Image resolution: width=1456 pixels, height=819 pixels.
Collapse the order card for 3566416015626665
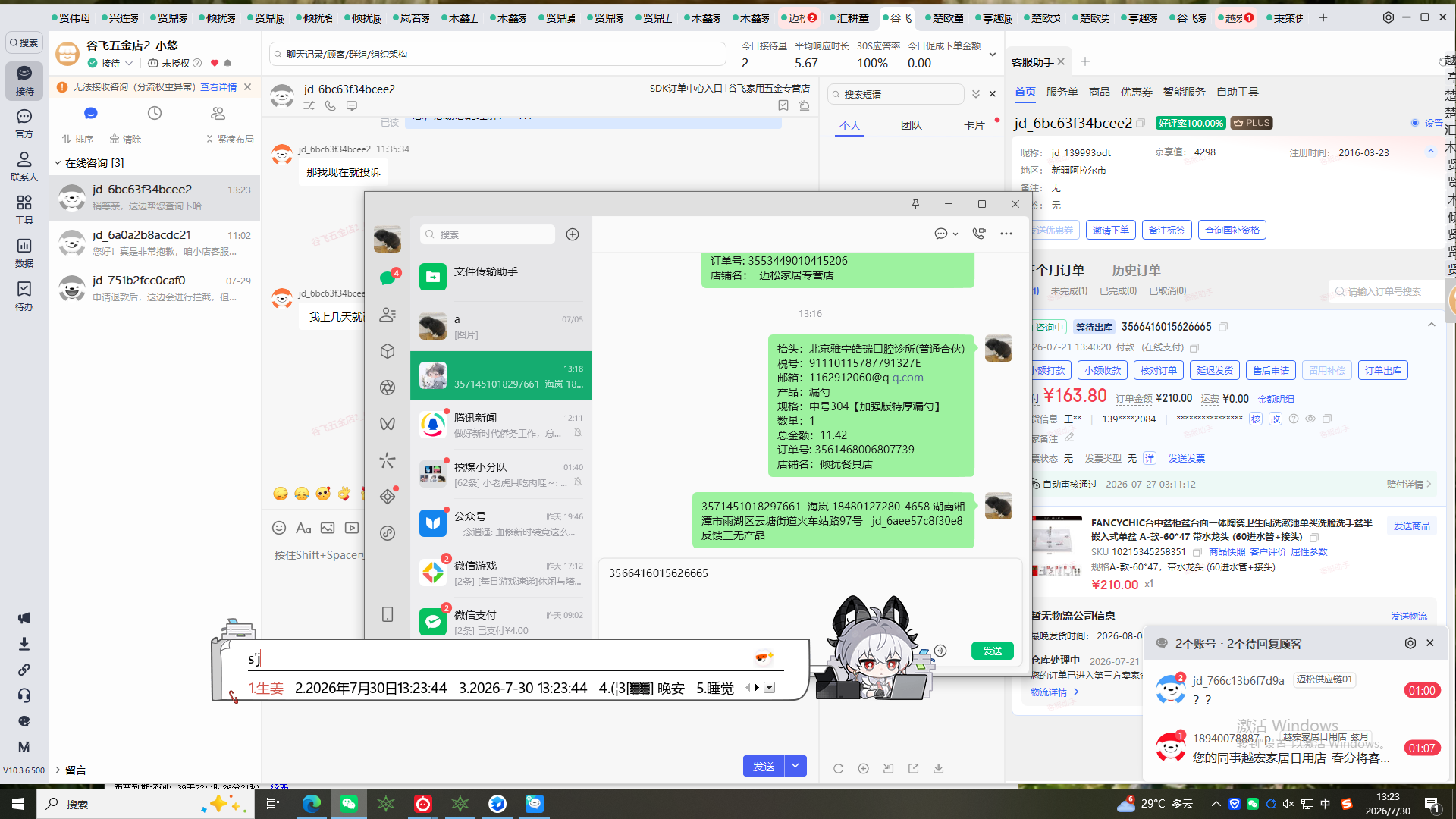click(1432, 325)
